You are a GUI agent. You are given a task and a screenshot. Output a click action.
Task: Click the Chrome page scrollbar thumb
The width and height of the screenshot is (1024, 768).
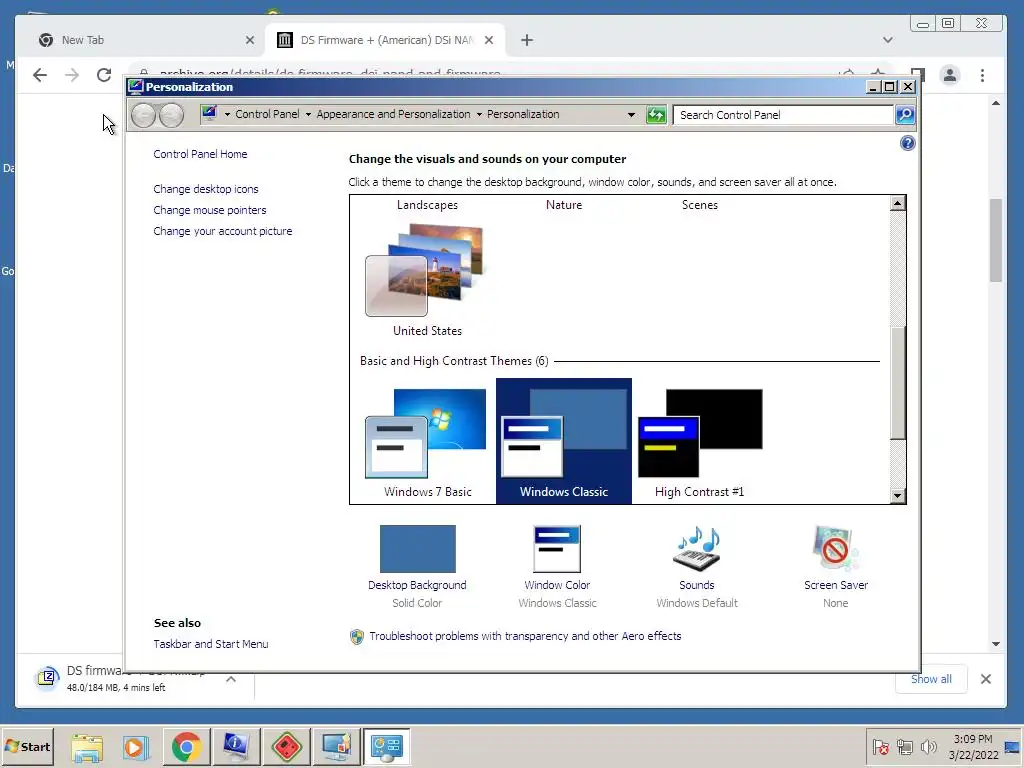[995, 240]
